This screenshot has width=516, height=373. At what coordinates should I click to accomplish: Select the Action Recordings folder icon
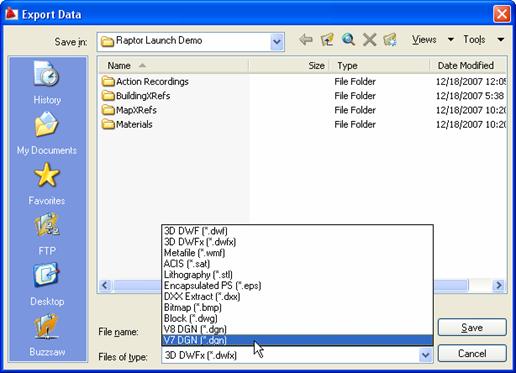tap(108, 81)
